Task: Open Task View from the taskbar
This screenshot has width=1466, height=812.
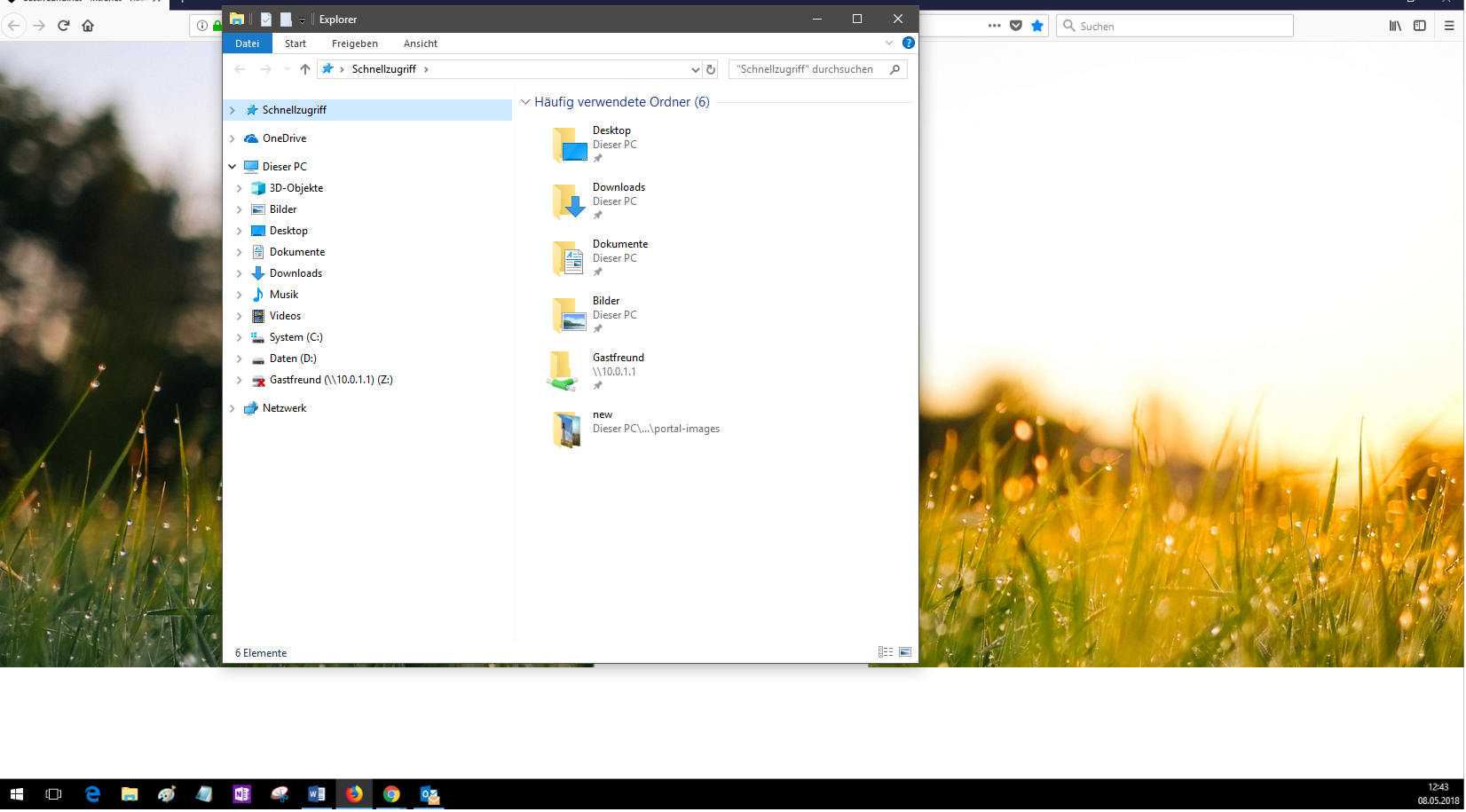Action: click(x=54, y=794)
